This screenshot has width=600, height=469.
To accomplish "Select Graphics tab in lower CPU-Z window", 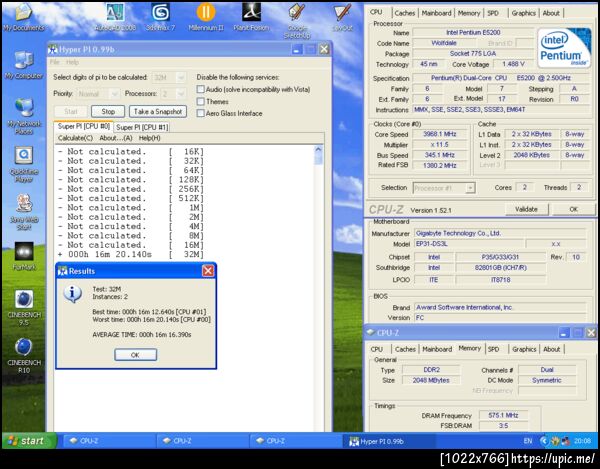I will click(524, 349).
